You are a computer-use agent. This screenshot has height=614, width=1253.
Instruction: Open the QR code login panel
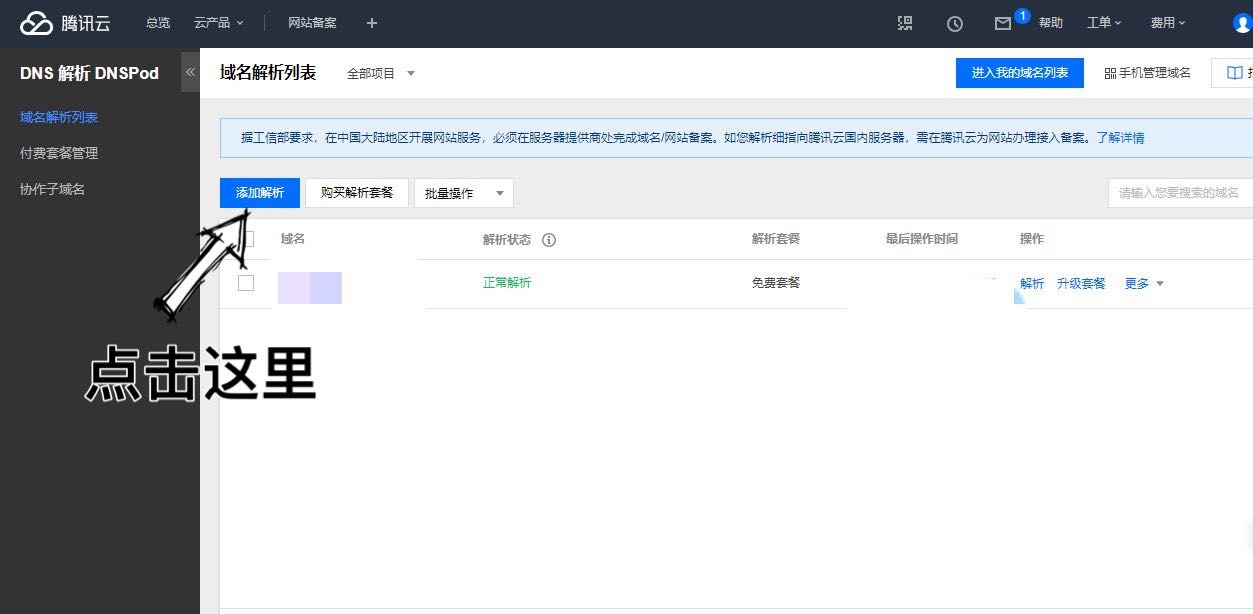(905, 23)
